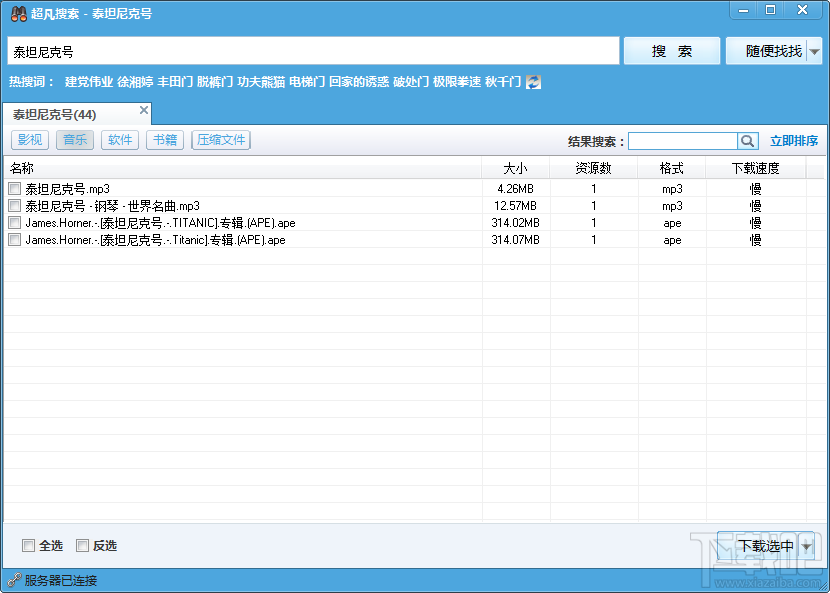This screenshot has width=830, height=593.
Task: Sort by the 大小 column header
Action: [516, 168]
